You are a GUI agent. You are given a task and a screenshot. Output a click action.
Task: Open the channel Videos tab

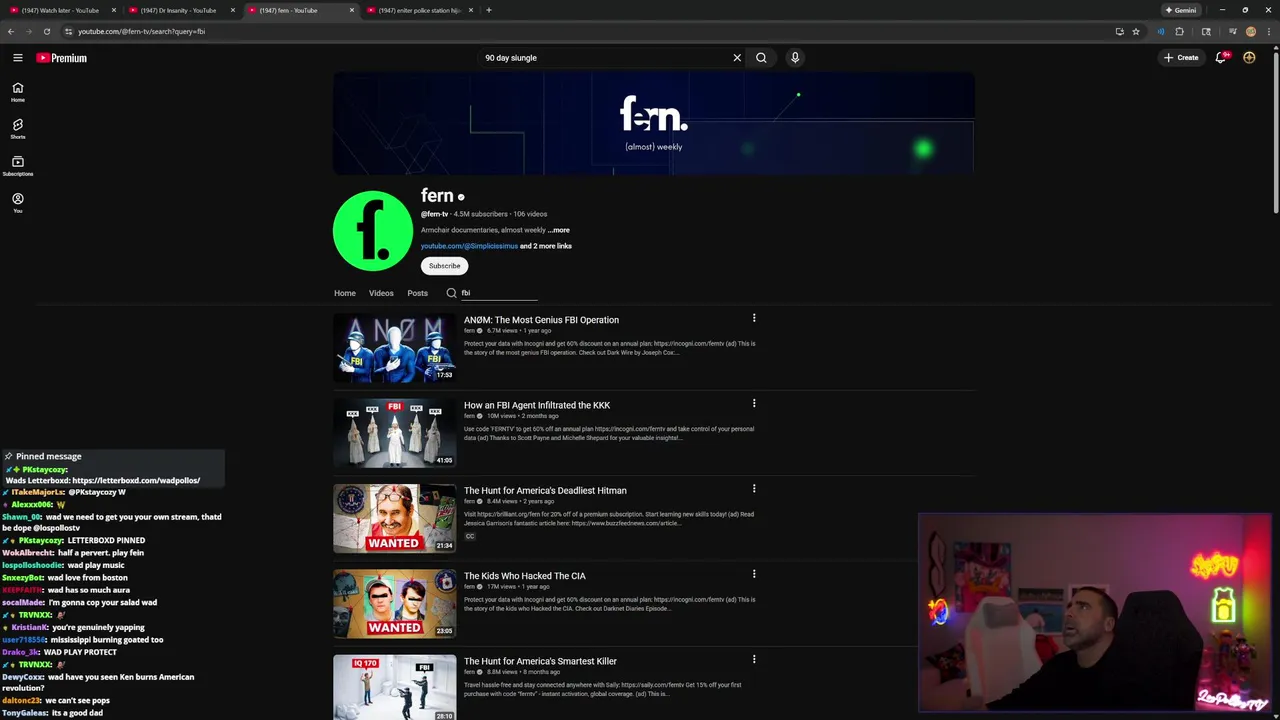pyautogui.click(x=381, y=293)
